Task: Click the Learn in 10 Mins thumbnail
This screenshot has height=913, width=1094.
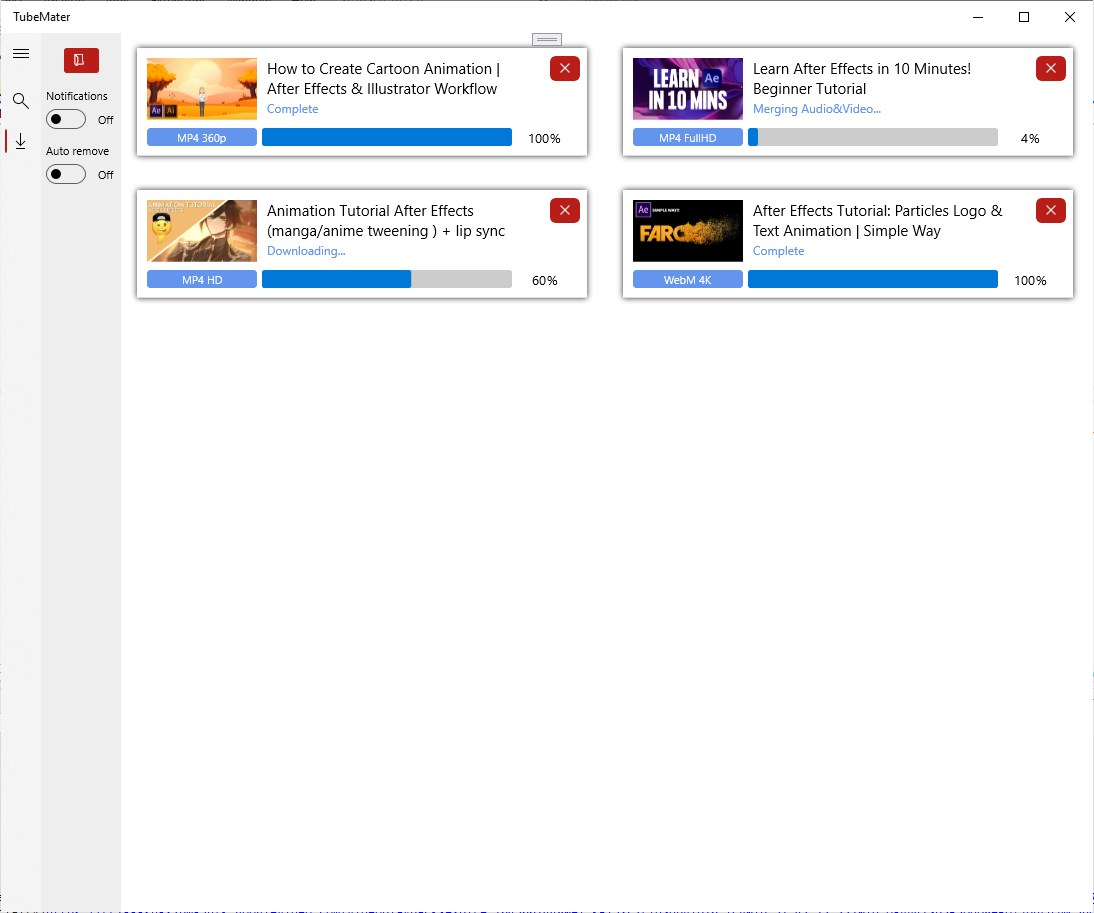Action: 687,89
